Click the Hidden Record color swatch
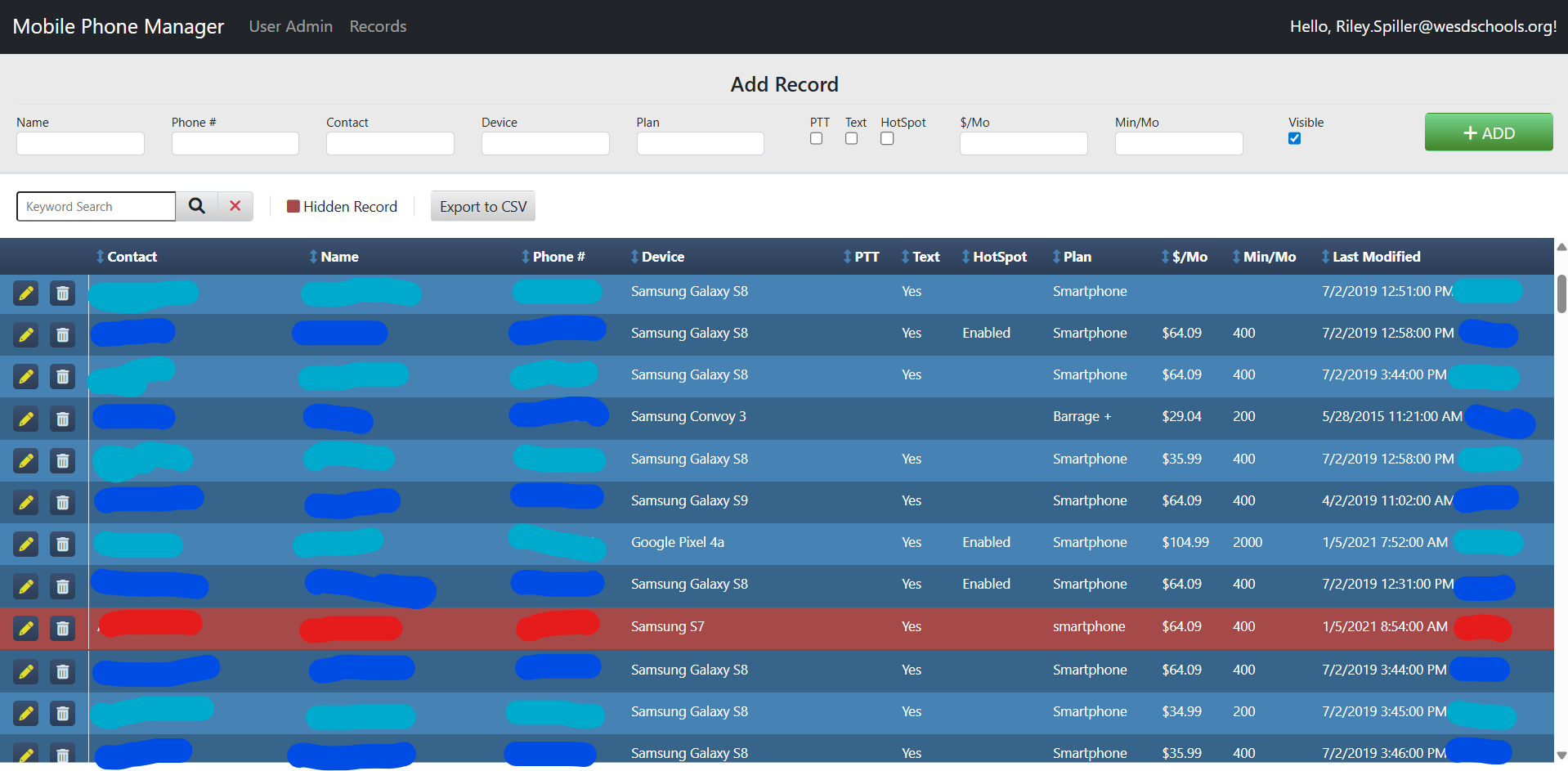1568x771 pixels. [x=293, y=206]
